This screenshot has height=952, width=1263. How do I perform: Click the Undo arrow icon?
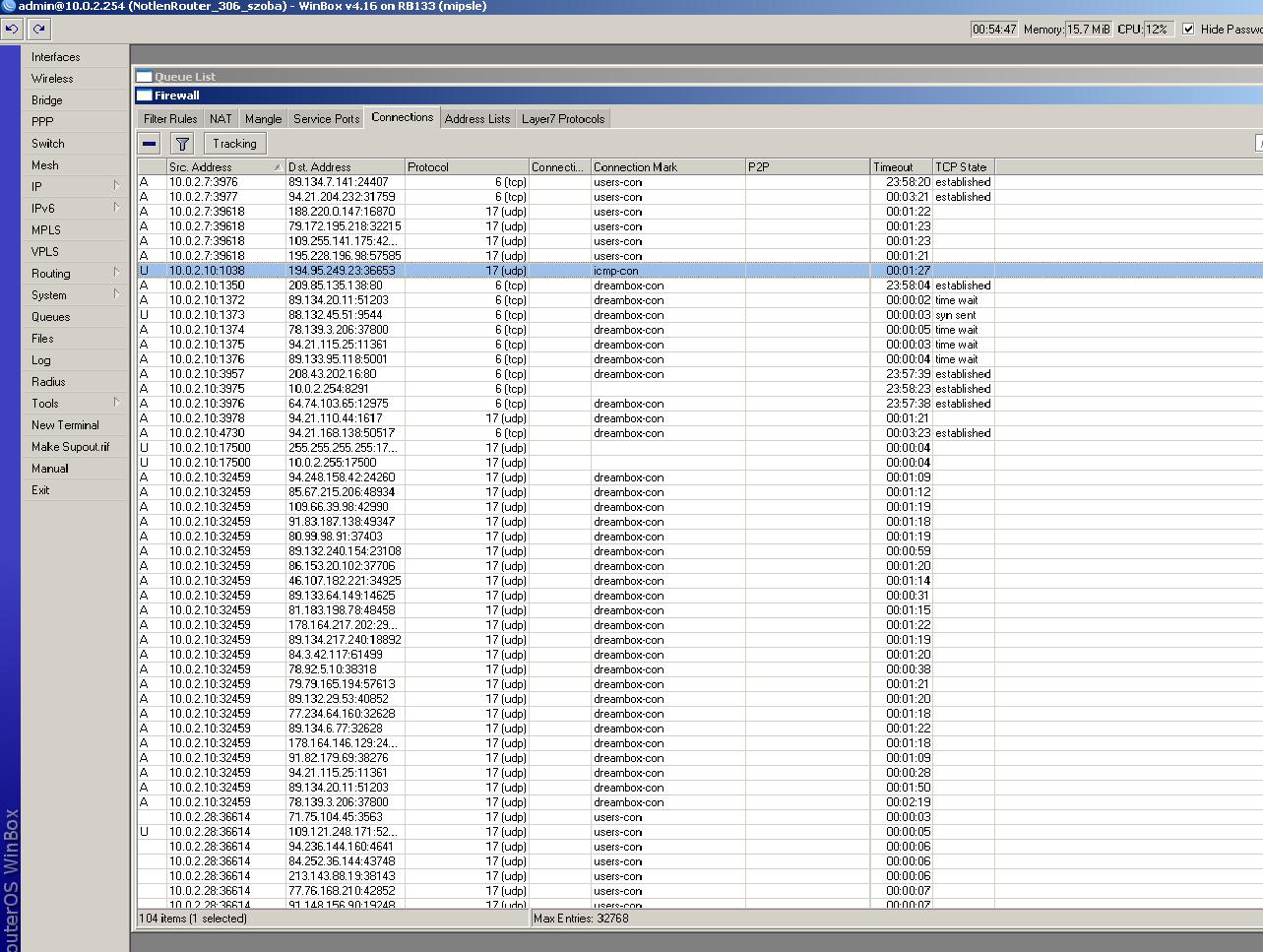(x=12, y=29)
